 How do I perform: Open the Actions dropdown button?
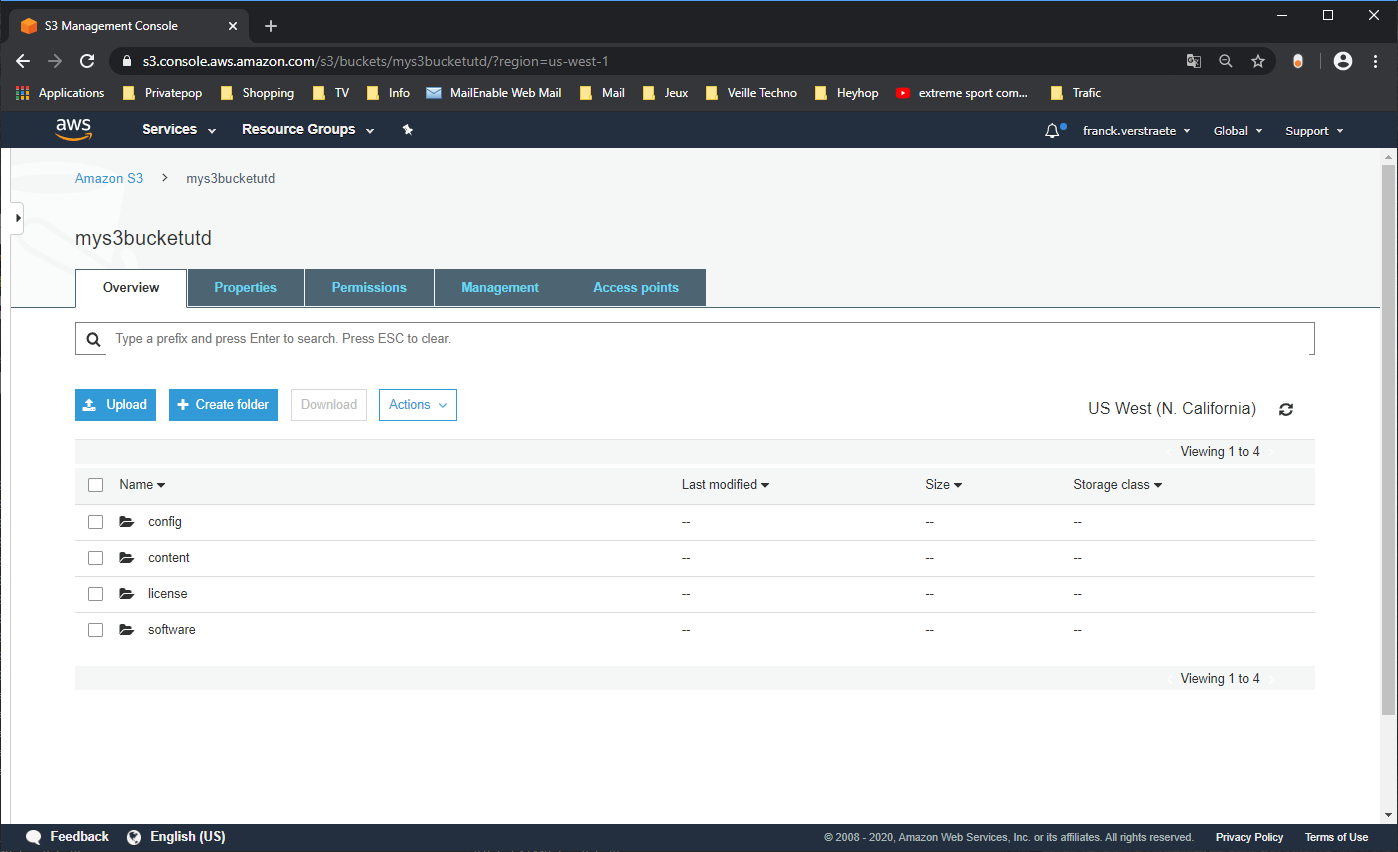coord(418,405)
